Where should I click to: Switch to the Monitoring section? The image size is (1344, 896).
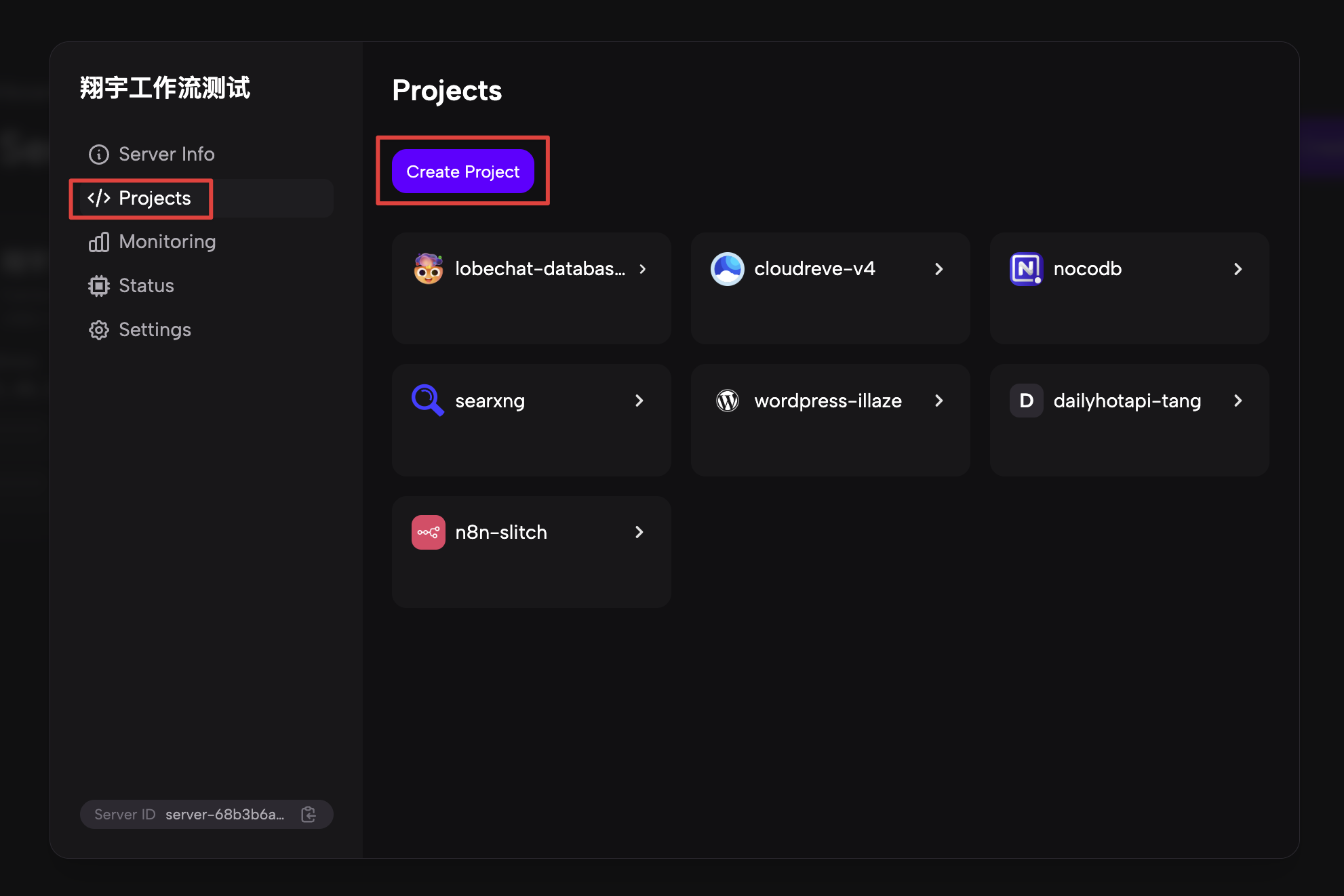pos(167,242)
